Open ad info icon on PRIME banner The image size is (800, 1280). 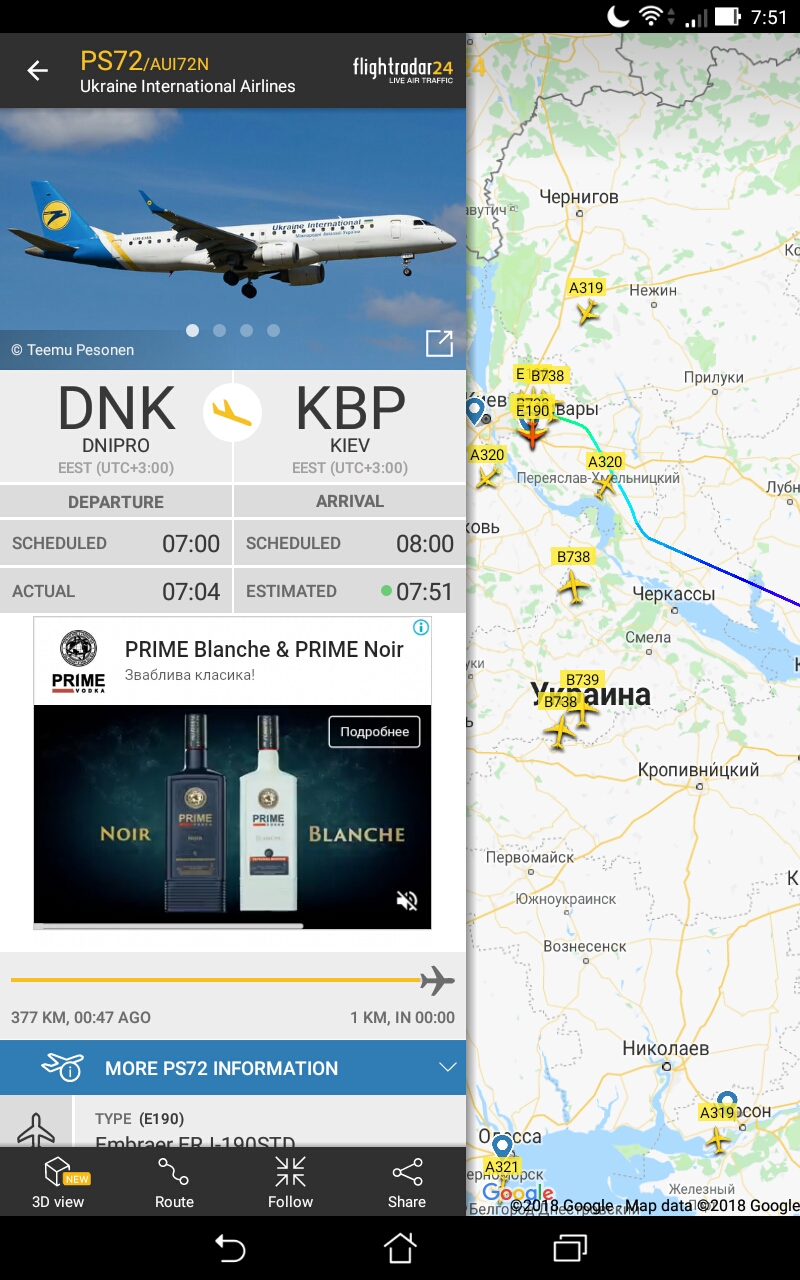click(422, 627)
